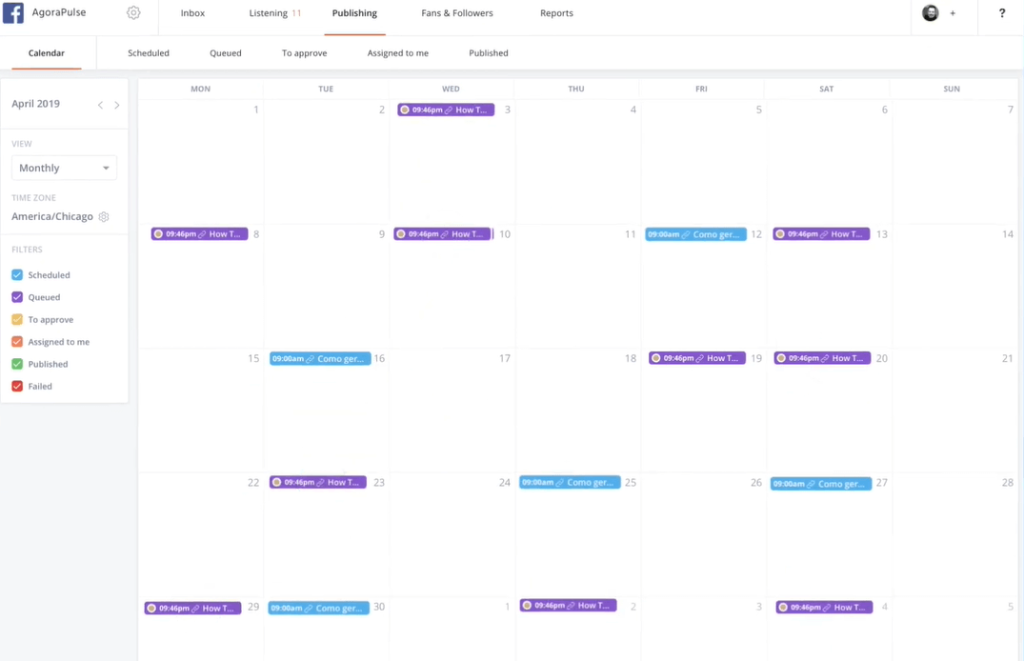1024x661 pixels.
Task: Open queued post on April 29
Action: click(x=193, y=608)
